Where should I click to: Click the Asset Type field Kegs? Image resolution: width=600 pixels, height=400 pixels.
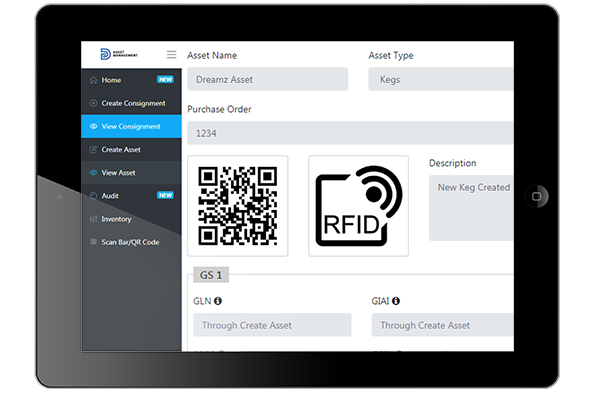pos(441,79)
